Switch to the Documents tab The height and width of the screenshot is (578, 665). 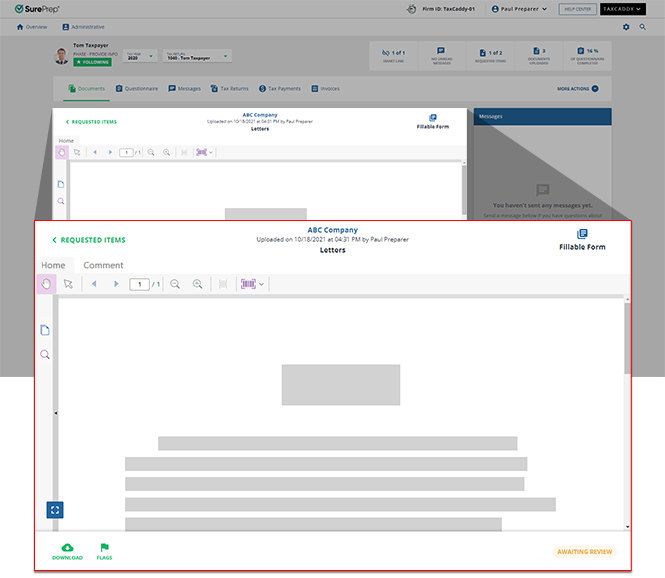[x=87, y=89]
